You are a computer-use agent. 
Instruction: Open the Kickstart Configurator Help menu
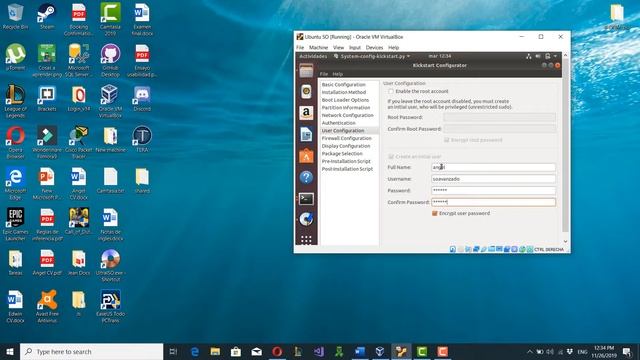tap(338, 74)
